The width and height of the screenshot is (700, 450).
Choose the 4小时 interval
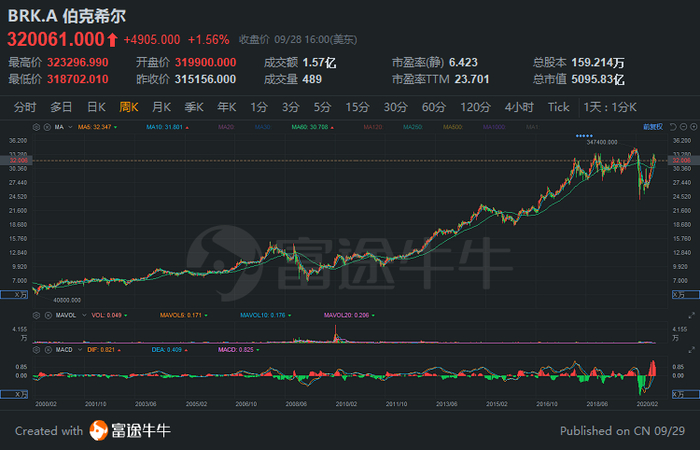click(519, 107)
